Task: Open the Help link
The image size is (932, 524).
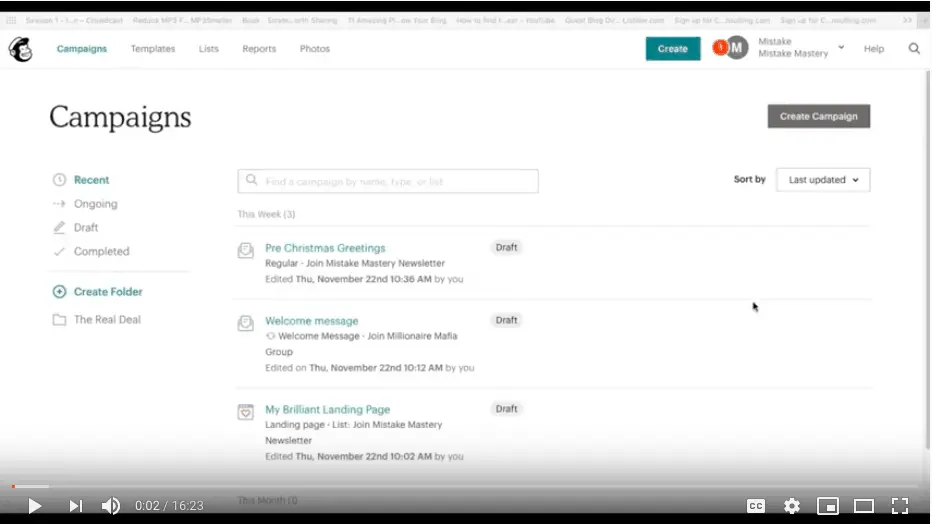Action: (874, 49)
